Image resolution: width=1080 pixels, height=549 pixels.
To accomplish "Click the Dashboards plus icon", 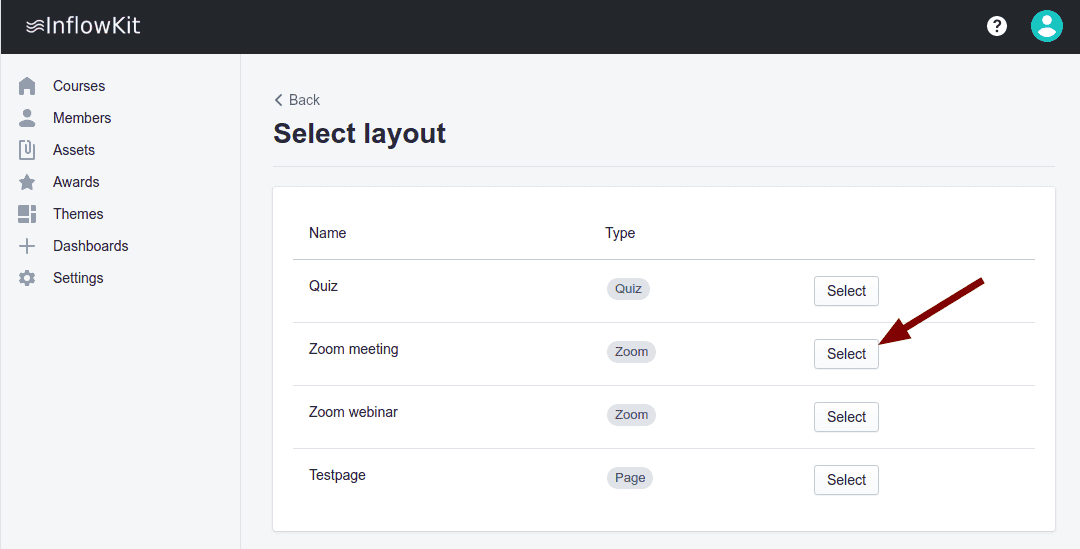I will tap(27, 246).
